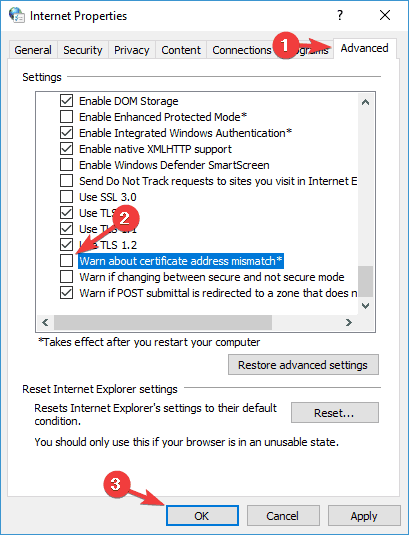Uncheck Enable DOM Storage
Screen dimensions: 409x535
[x=66, y=101]
